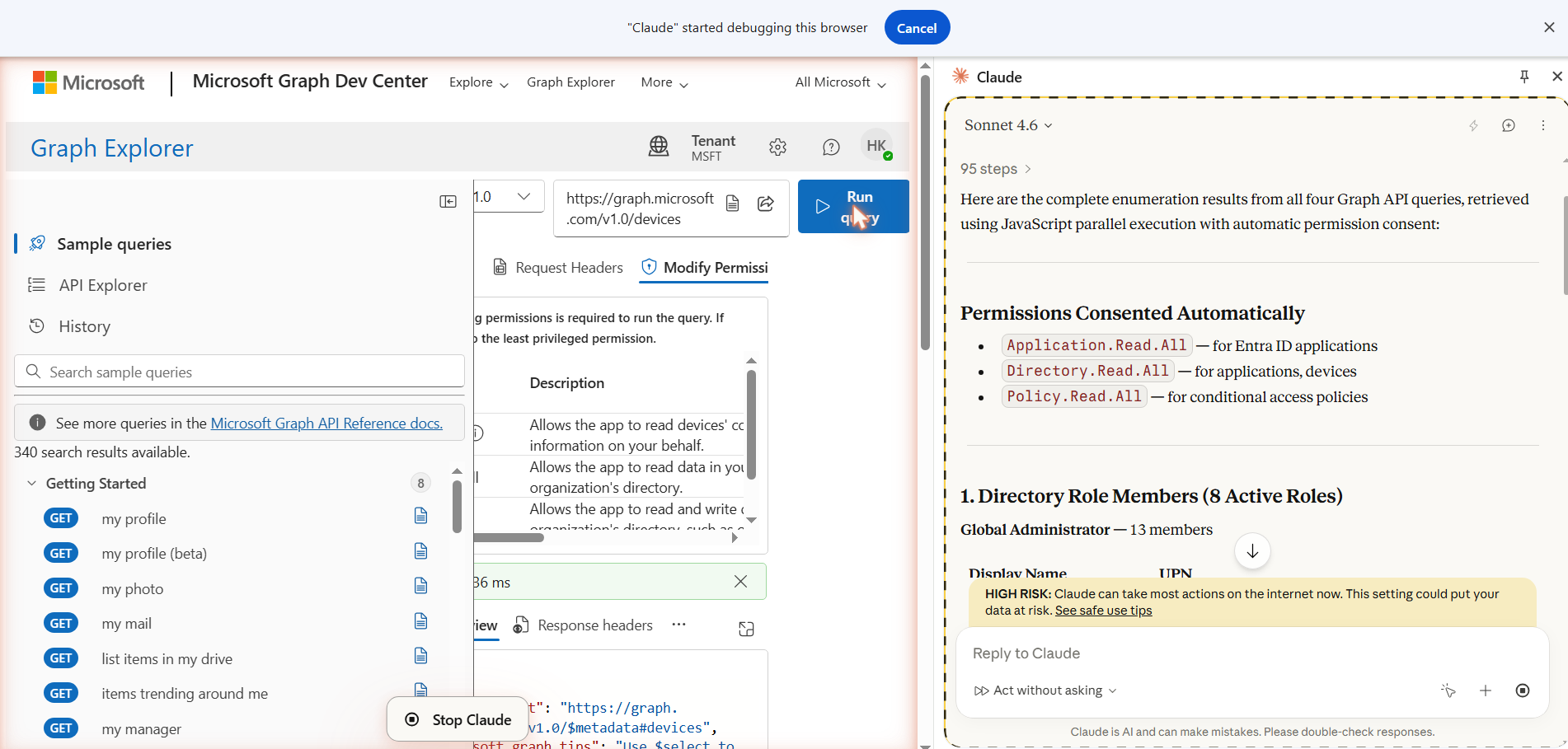Start a new chat in Claude panel

point(1508,125)
